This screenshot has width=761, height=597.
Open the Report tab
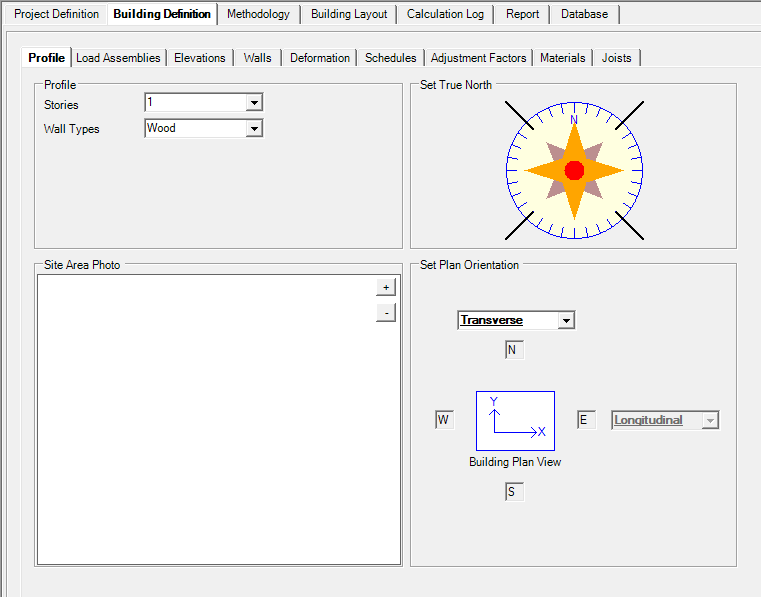pos(522,14)
